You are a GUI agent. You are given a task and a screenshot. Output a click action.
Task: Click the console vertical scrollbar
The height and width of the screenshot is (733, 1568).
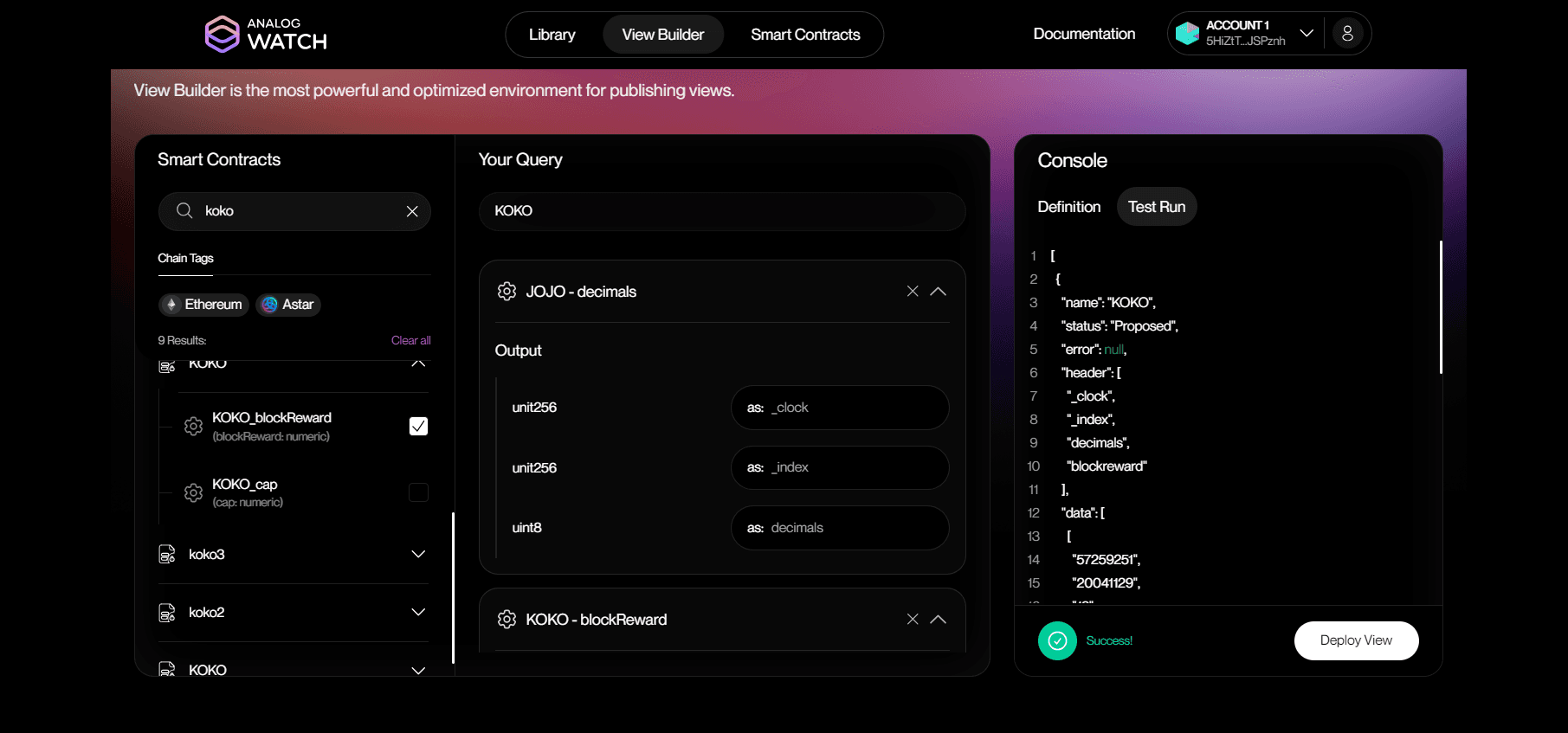pyautogui.click(x=1441, y=307)
